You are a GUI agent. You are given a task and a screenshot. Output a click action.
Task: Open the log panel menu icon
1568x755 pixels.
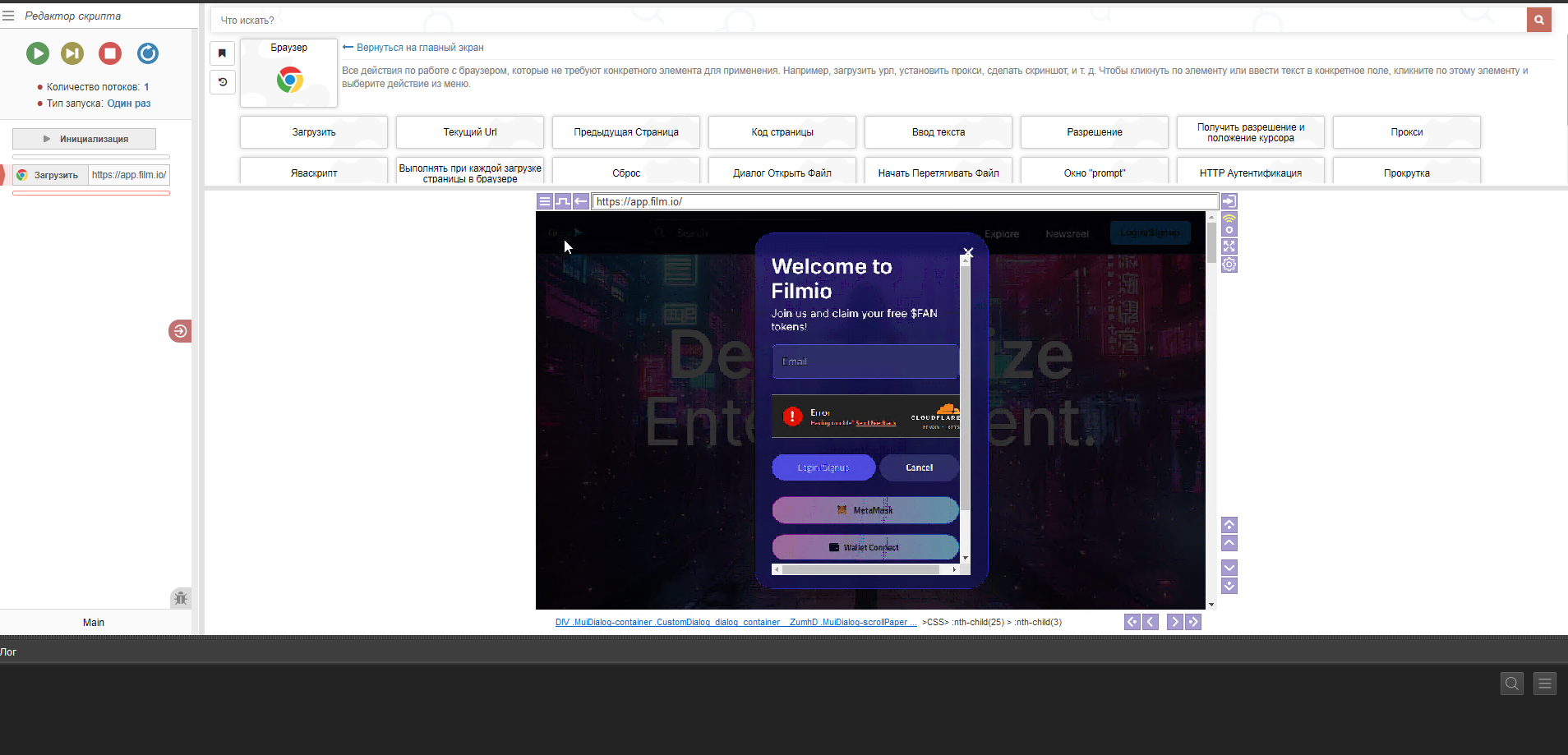(1544, 684)
